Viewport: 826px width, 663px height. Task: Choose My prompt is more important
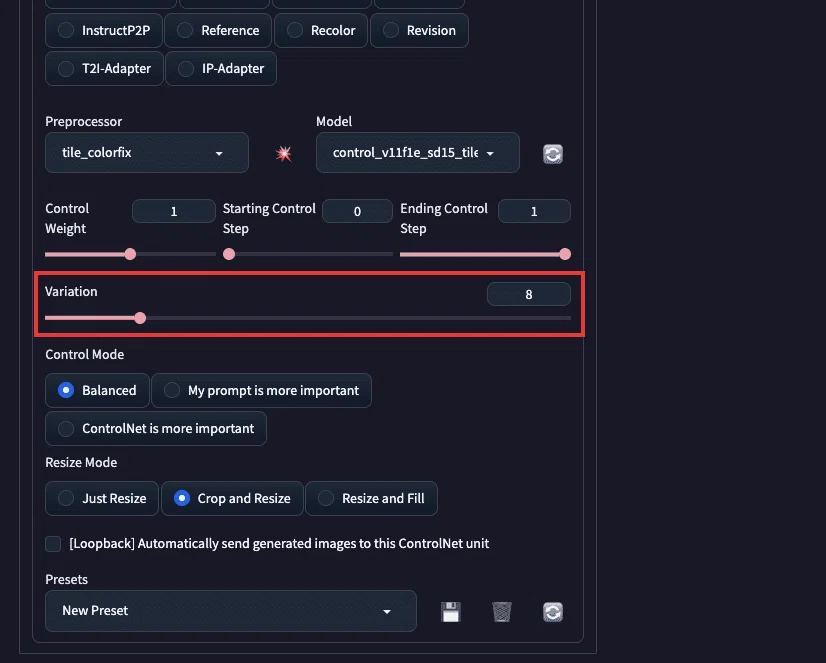[261, 390]
